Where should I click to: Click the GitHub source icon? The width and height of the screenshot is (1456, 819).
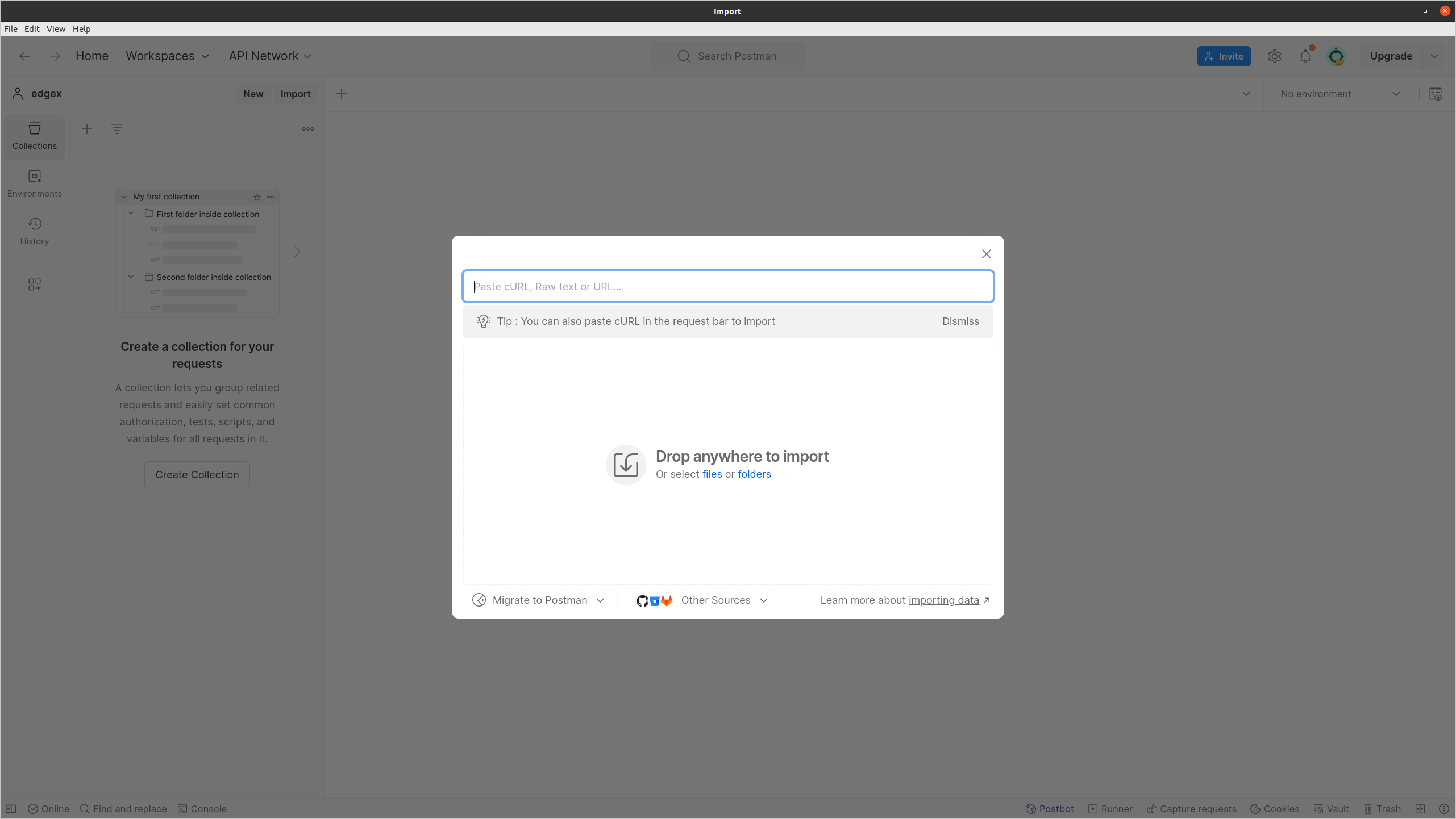pyautogui.click(x=642, y=601)
